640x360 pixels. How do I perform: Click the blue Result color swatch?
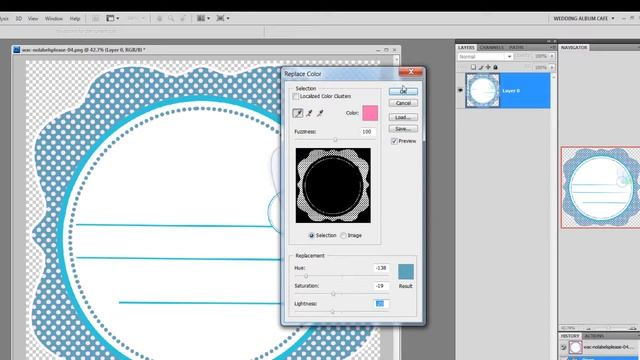[406, 272]
